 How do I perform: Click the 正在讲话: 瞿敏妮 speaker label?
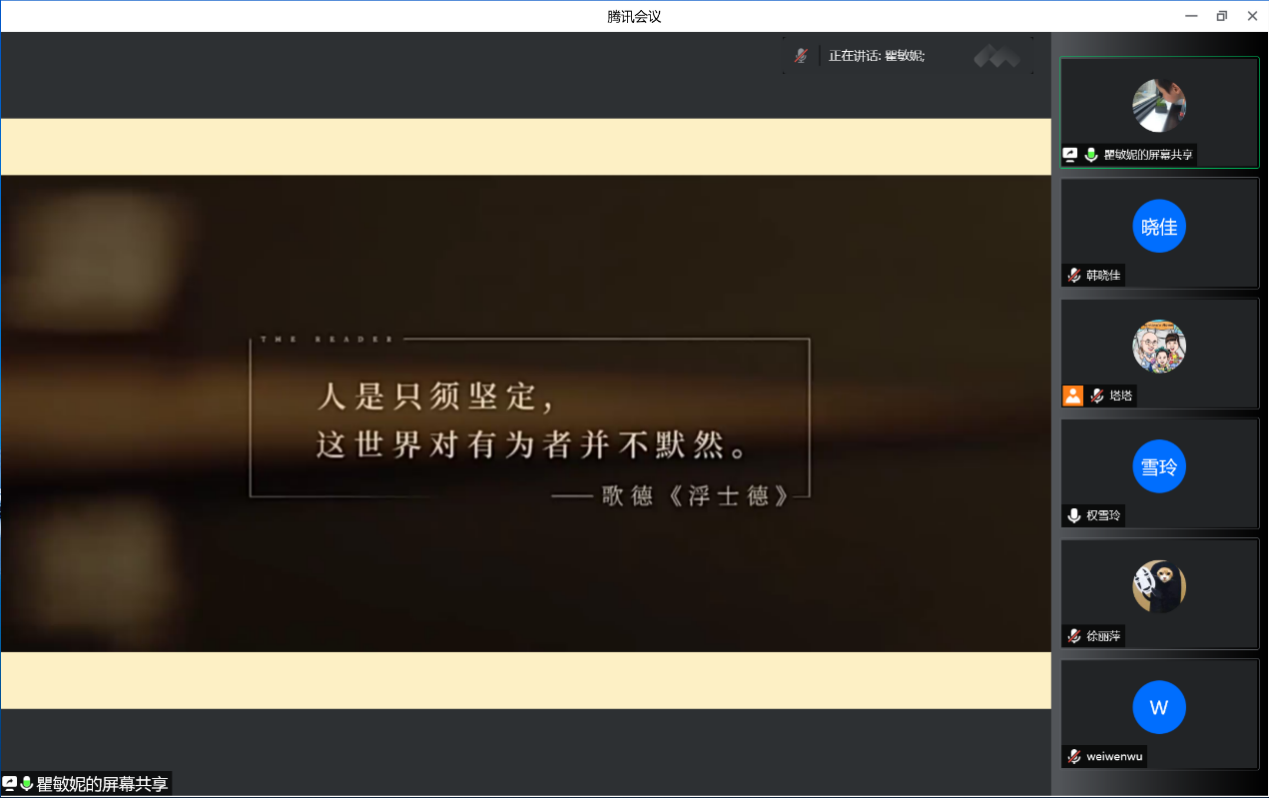click(876, 56)
